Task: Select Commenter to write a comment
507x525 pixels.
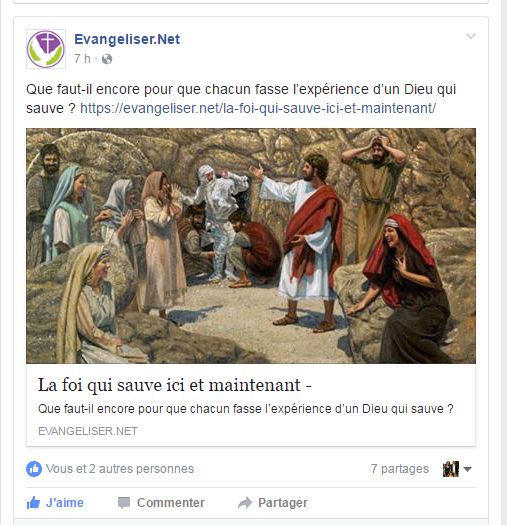Action: tap(161, 503)
